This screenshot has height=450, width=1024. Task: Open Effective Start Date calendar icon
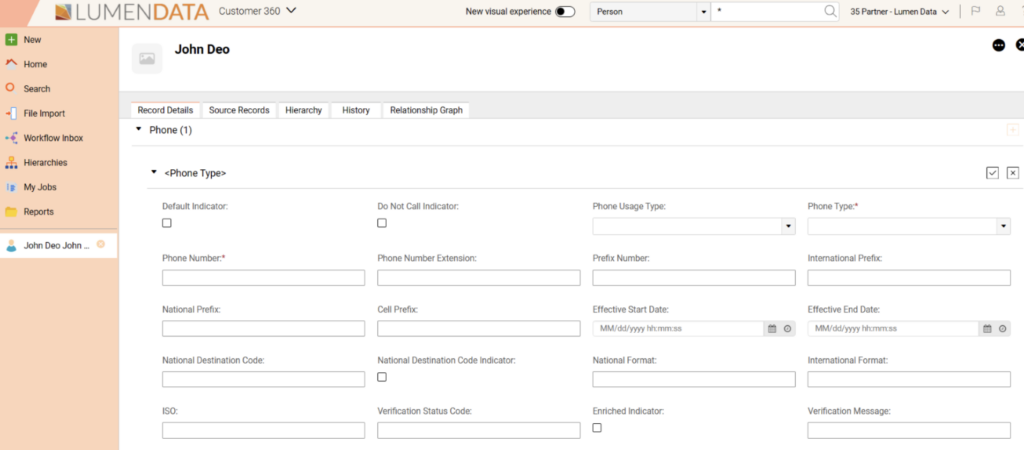pos(771,329)
